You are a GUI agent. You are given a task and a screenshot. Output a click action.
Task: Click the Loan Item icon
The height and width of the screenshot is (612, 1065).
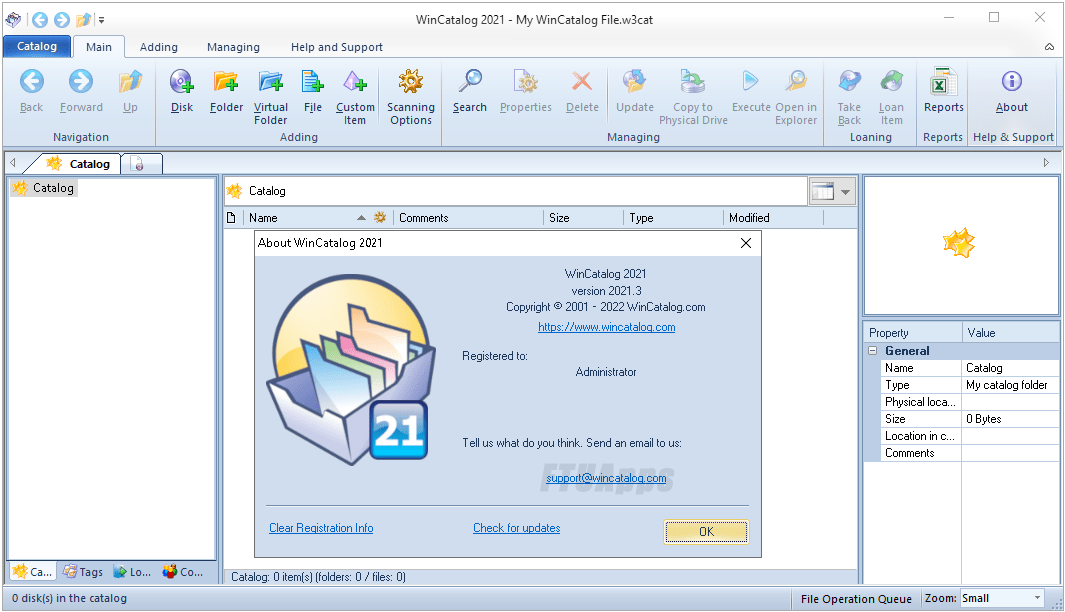pos(891,82)
